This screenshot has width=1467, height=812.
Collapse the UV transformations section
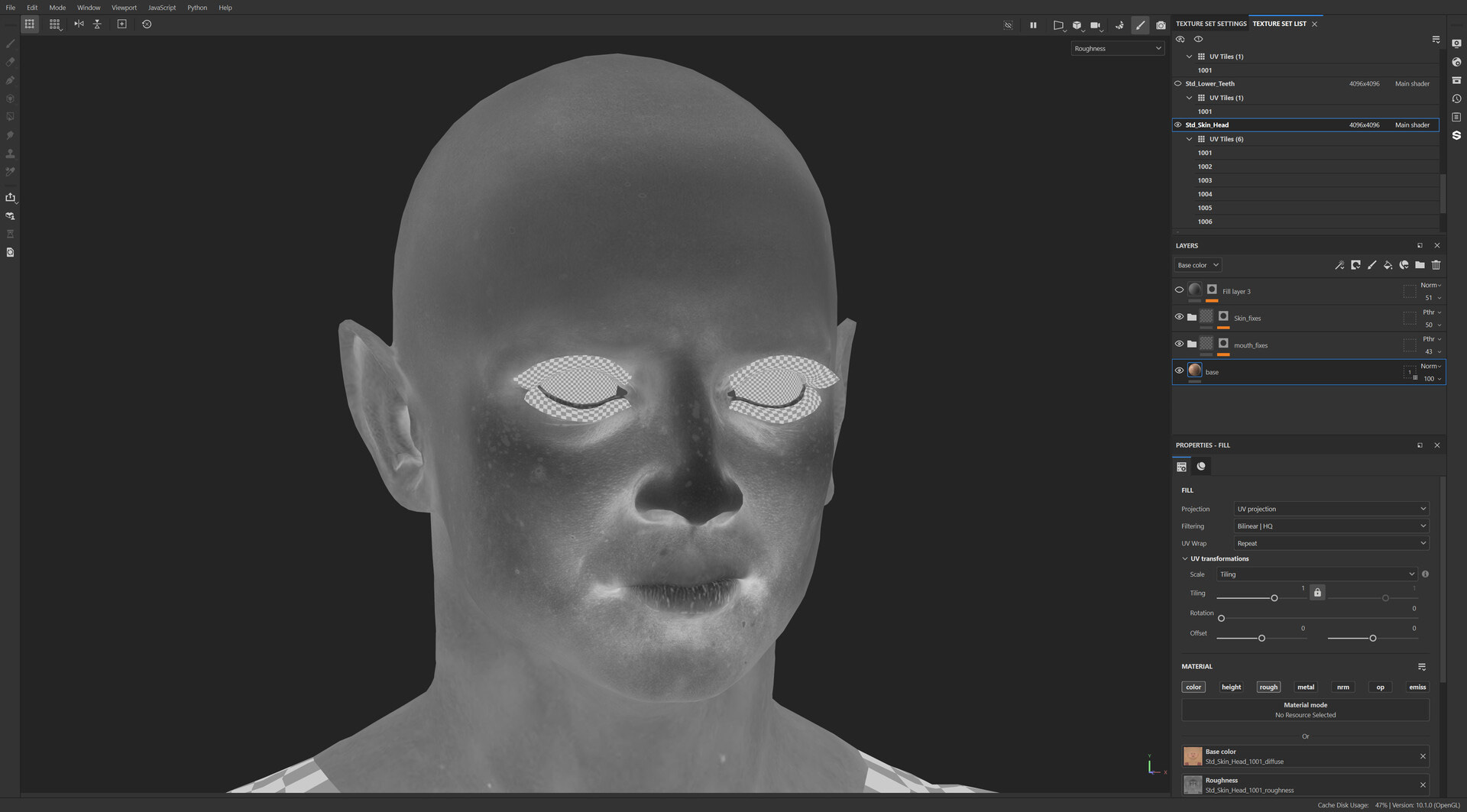tap(1185, 558)
